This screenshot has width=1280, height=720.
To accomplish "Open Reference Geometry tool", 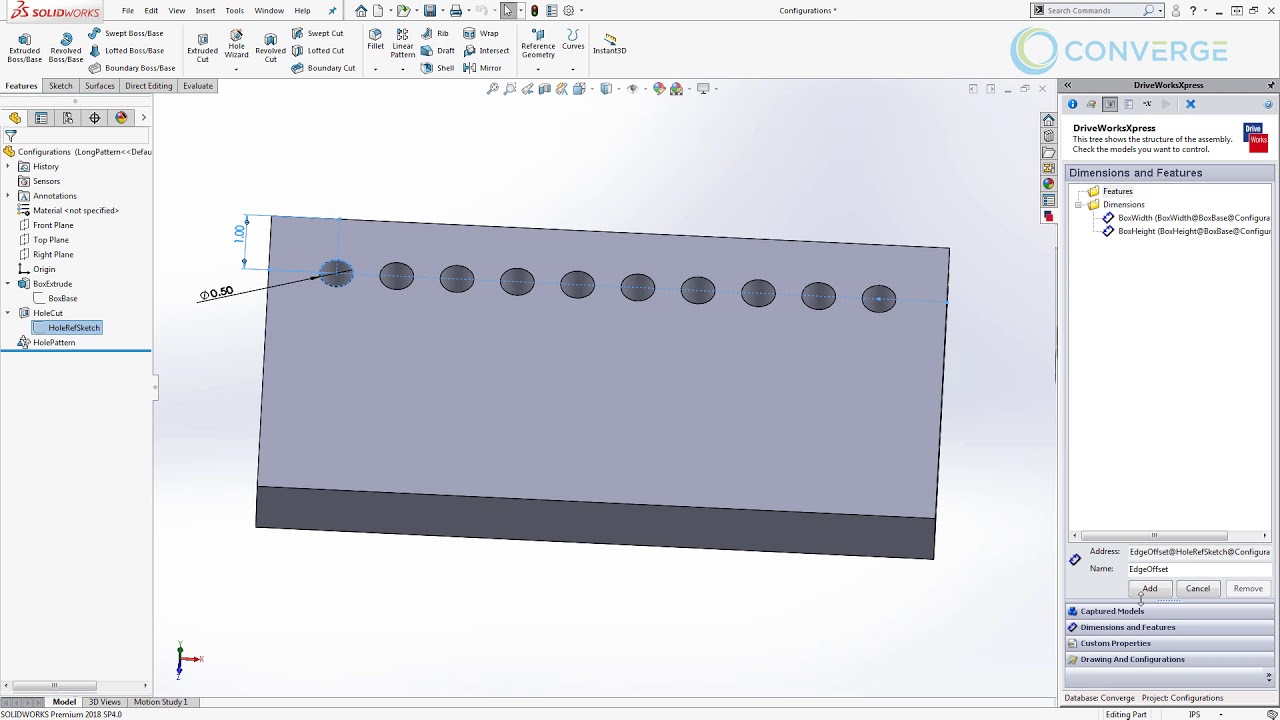I will 538,44.
